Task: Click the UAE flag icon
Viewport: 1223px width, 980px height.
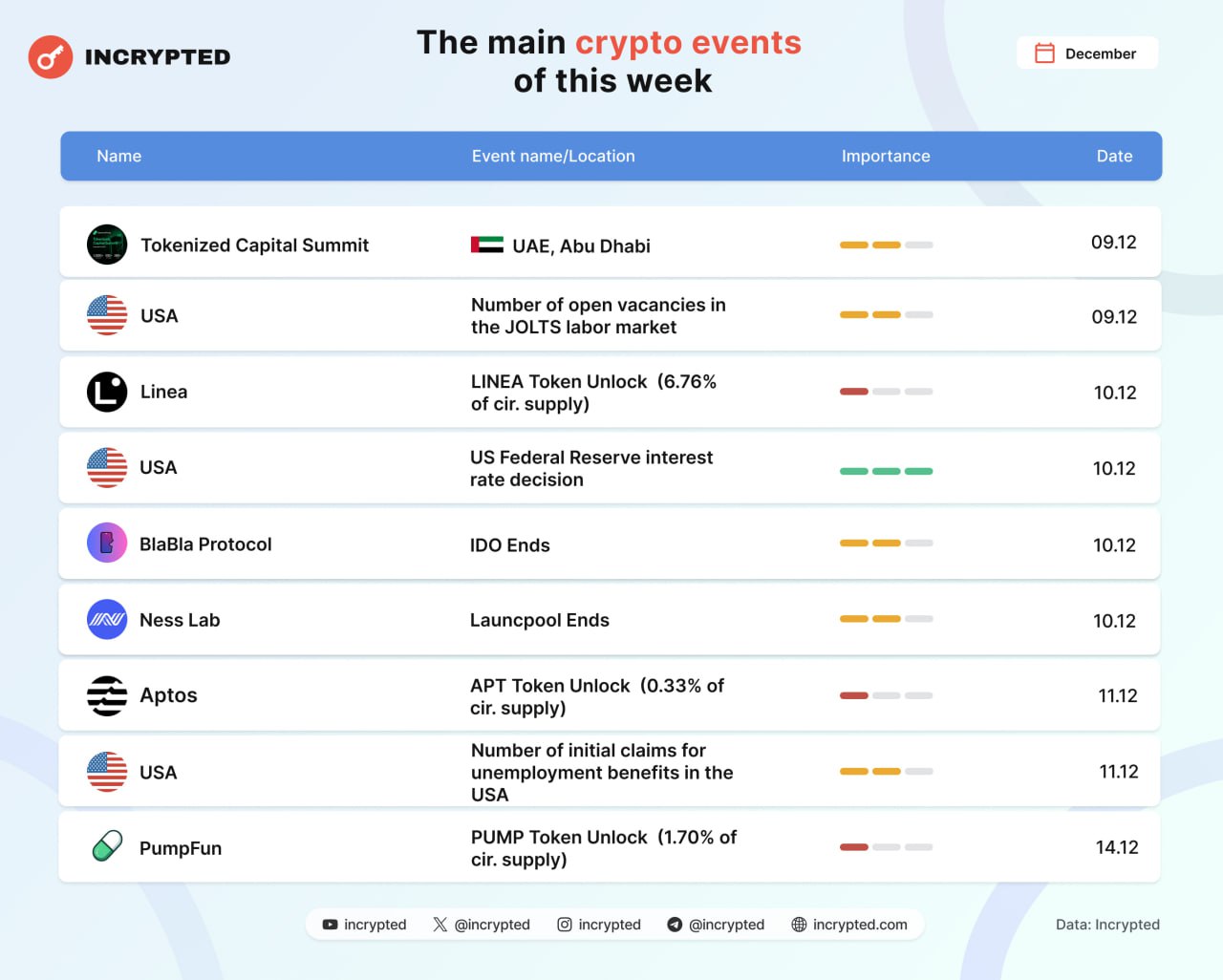Action: (x=487, y=245)
